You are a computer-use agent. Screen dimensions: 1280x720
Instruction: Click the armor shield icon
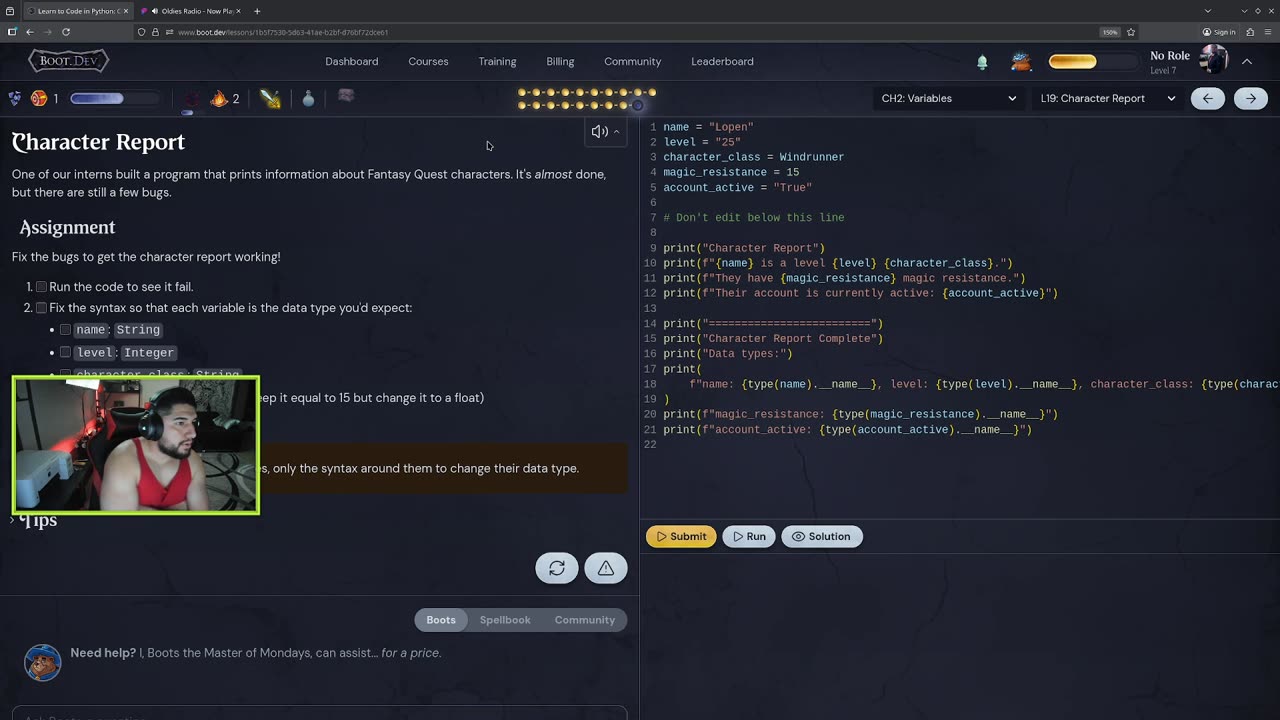[x=15, y=98]
